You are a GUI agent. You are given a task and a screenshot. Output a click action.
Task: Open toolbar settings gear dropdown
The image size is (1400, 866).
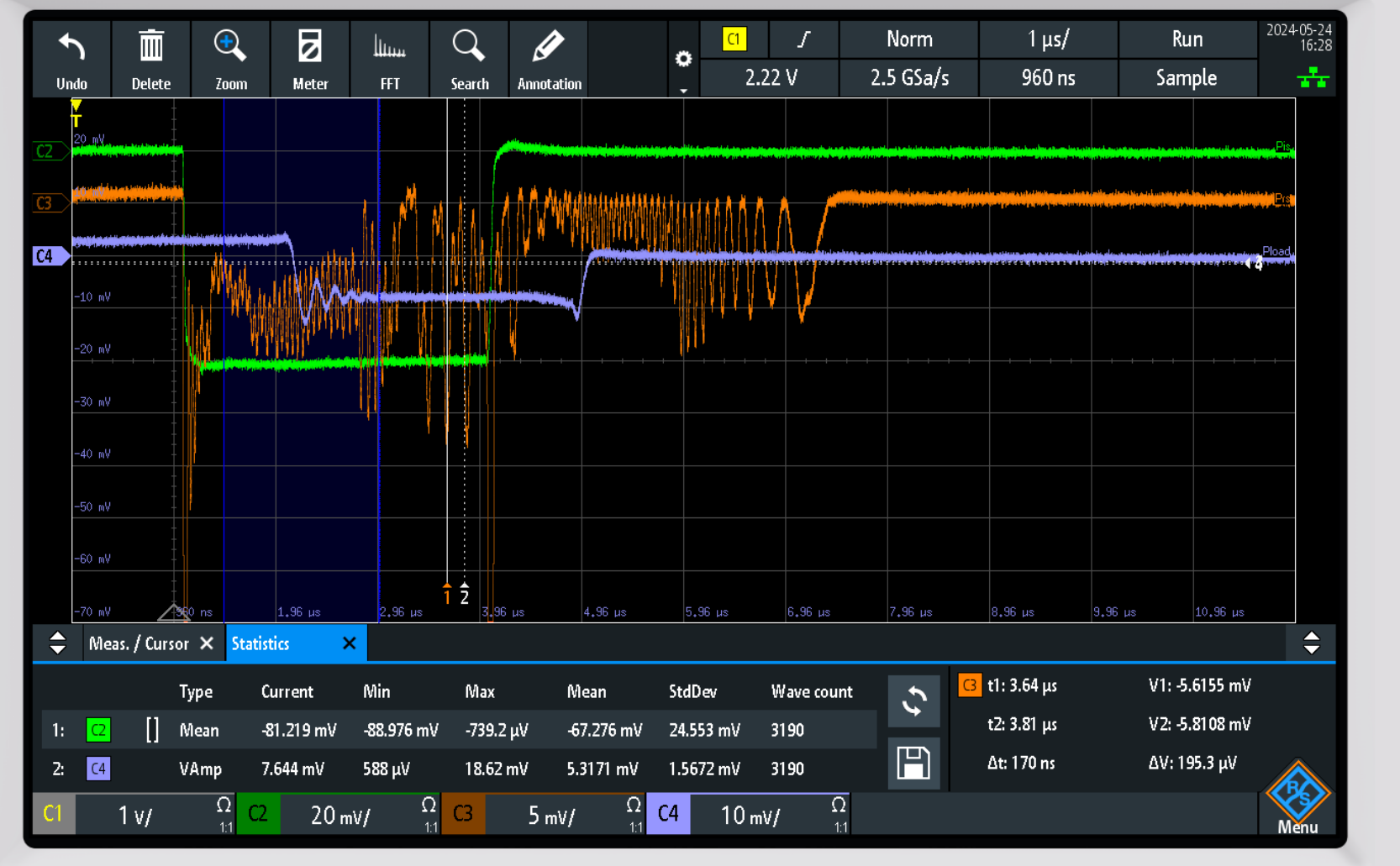click(x=683, y=60)
